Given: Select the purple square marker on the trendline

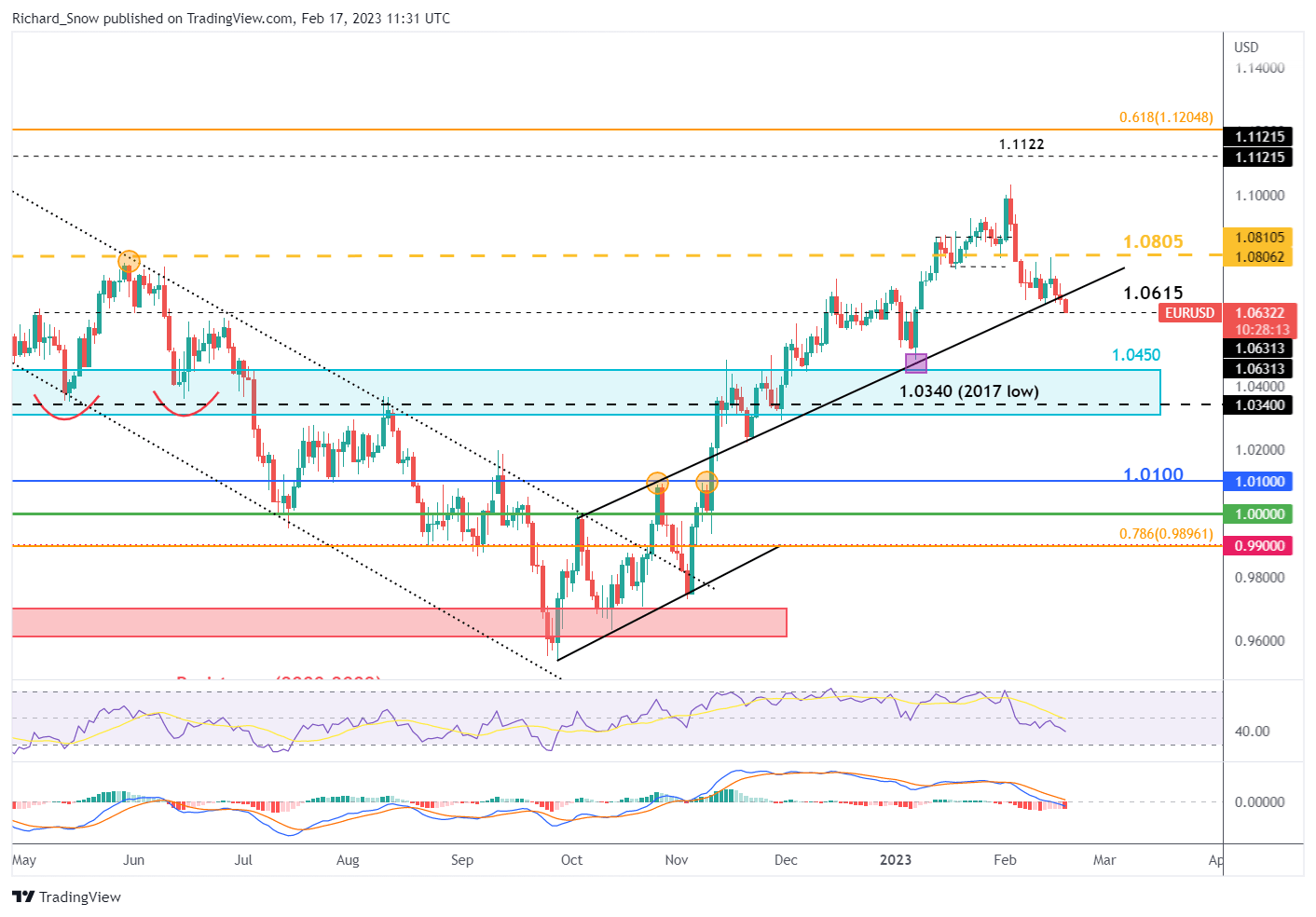Looking at the screenshot, I should point(916,363).
